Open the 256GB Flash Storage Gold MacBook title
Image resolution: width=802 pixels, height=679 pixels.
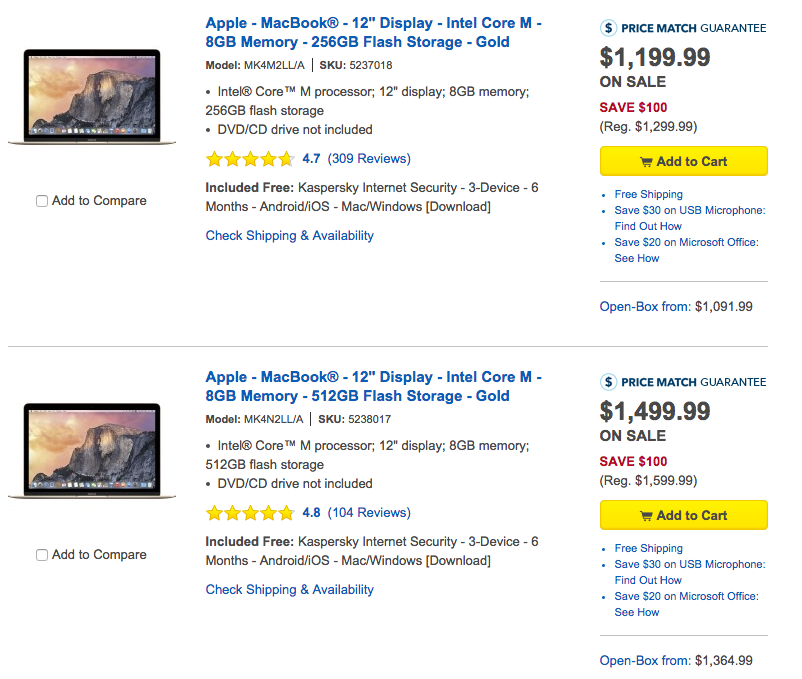pos(373,32)
